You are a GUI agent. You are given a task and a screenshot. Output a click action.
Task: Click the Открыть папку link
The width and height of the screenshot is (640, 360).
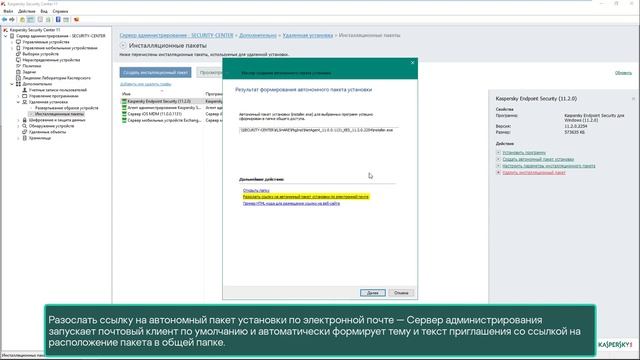coord(256,190)
